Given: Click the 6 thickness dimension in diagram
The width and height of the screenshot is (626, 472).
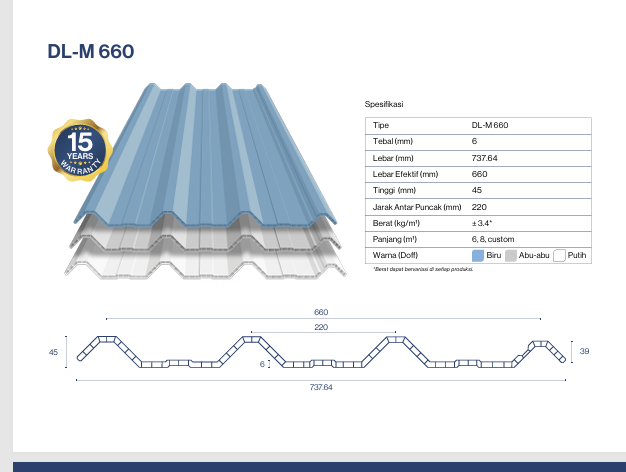Looking at the screenshot, I should click(x=262, y=364).
